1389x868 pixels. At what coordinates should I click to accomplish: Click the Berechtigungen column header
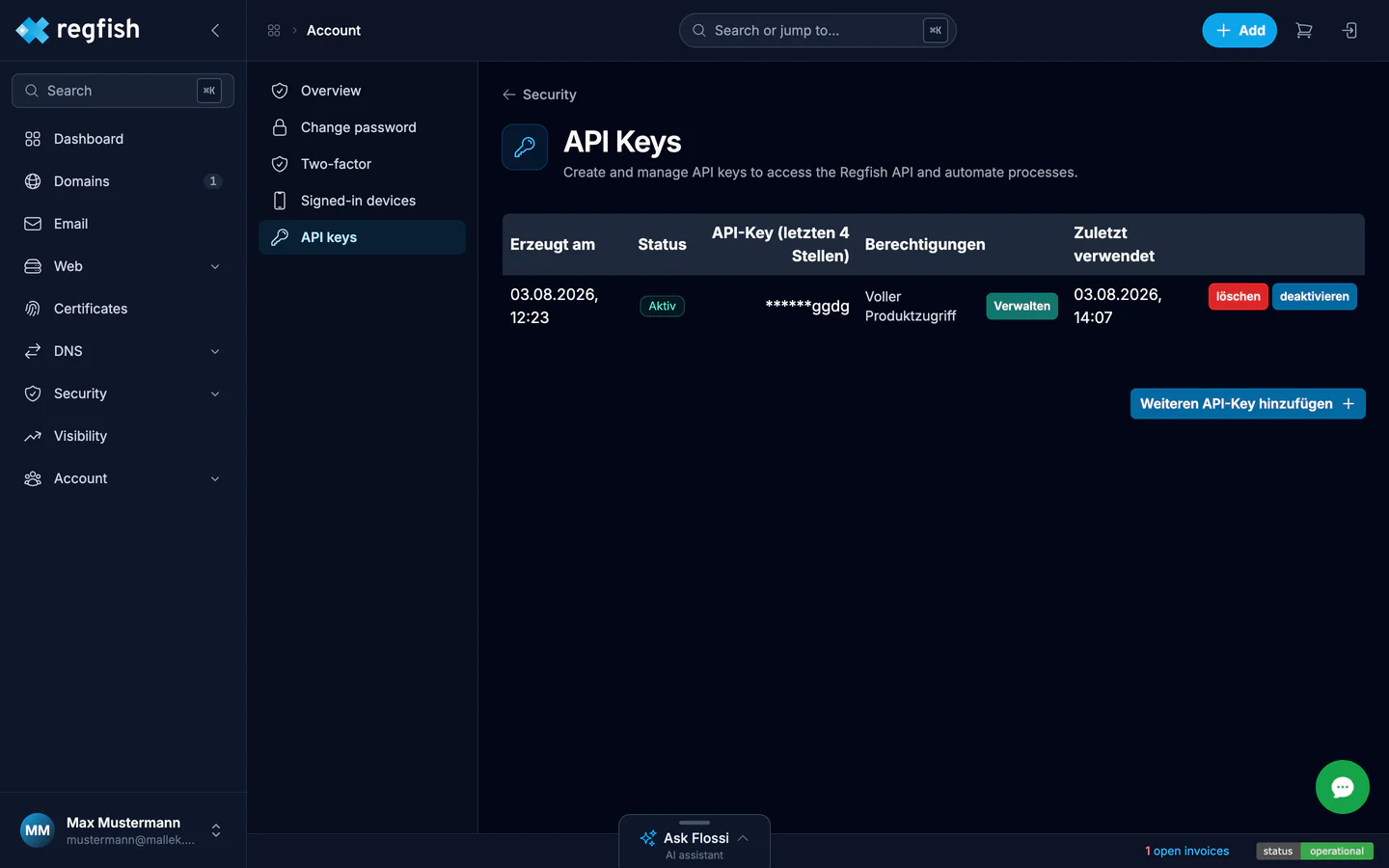[x=925, y=244]
